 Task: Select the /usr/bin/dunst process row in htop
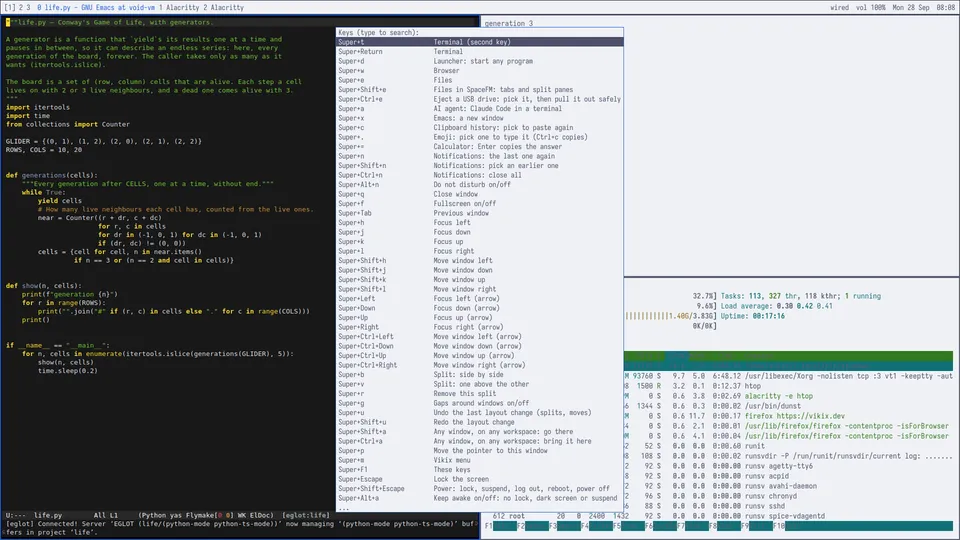[789, 406]
